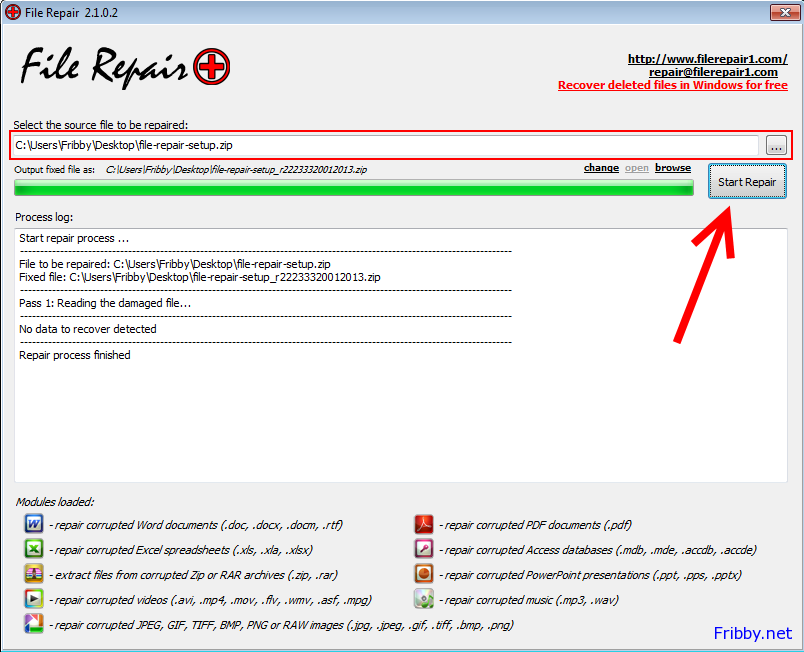The width and height of the screenshot is (804, 652).
Task: Click the image repair module icon
Action: pyautogui.click(x=34, y=624)
